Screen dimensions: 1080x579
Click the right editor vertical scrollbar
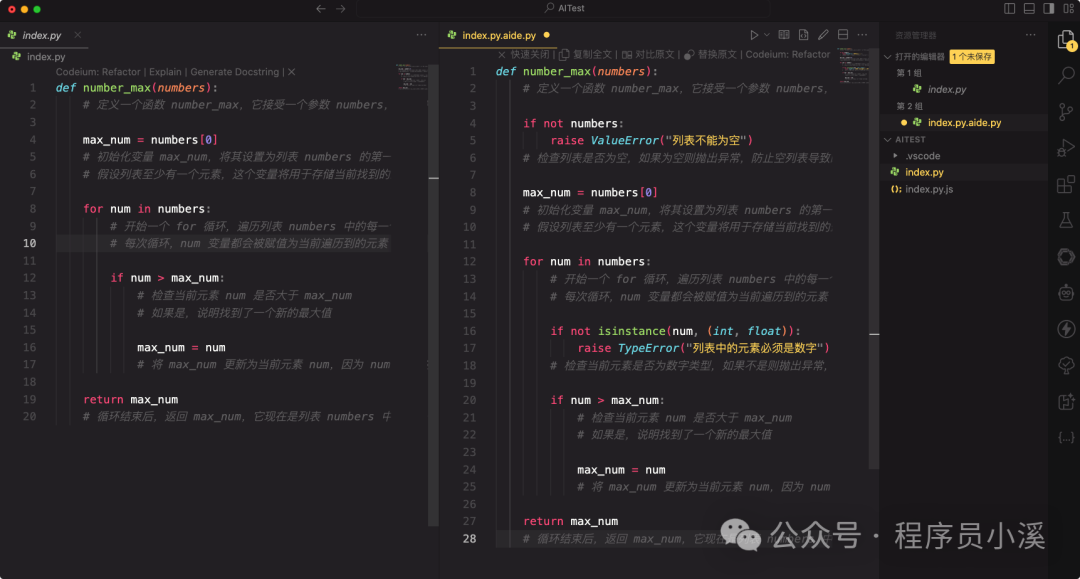[x=874, y=258]
